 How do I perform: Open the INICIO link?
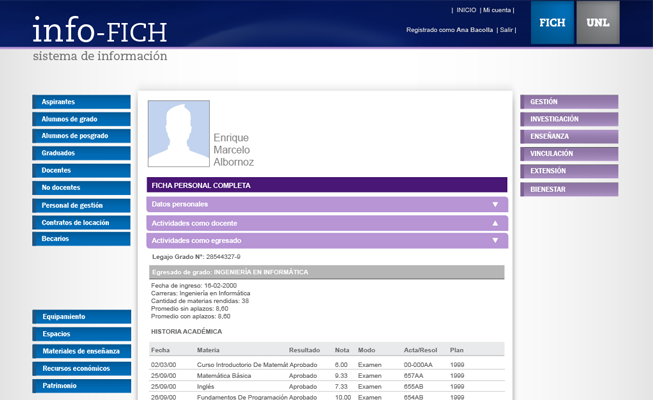(x=465, y=10)
